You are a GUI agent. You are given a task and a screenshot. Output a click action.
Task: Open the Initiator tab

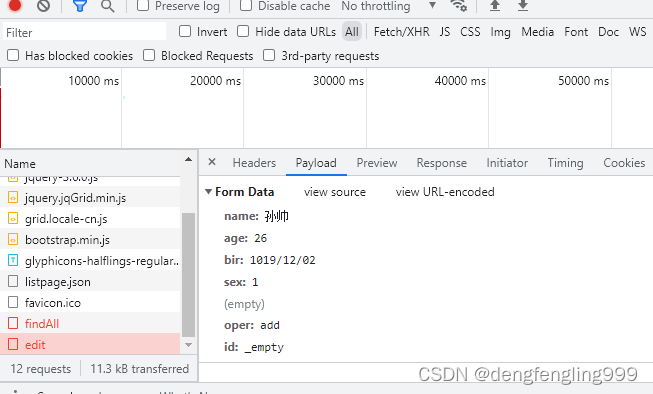coord(507,163)
